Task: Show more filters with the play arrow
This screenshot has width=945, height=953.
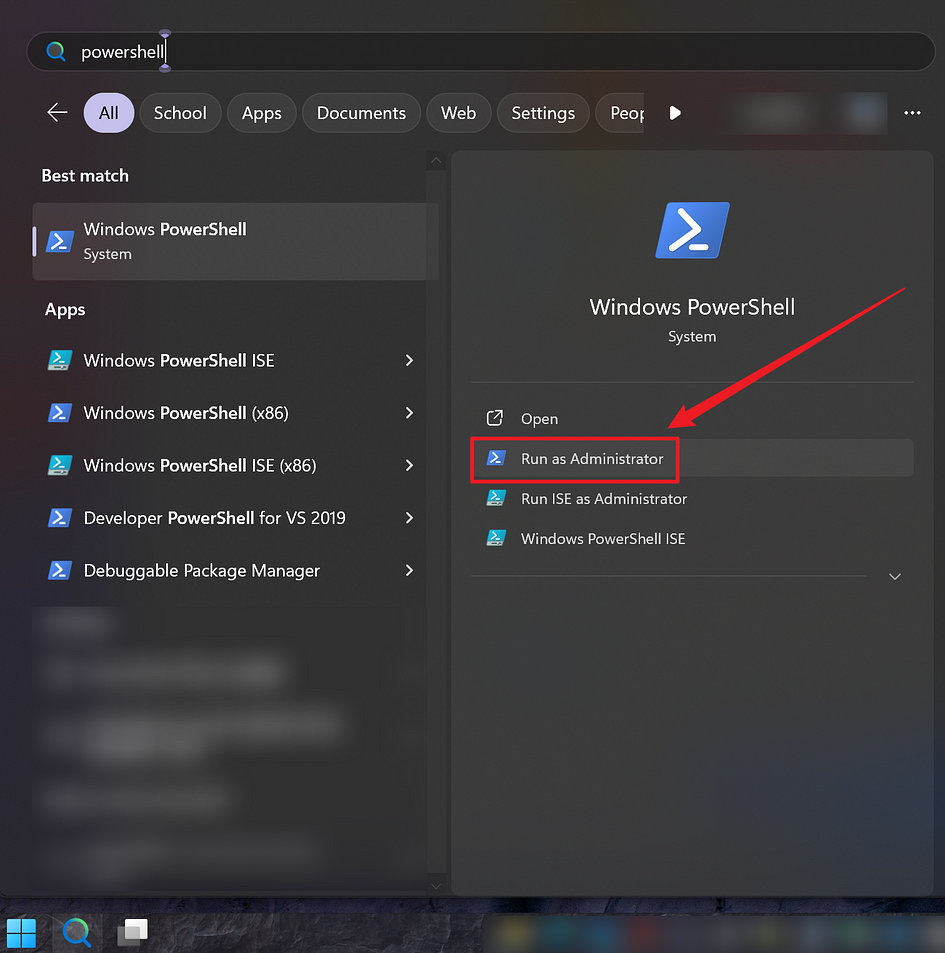Action: [x=675, y=113]
